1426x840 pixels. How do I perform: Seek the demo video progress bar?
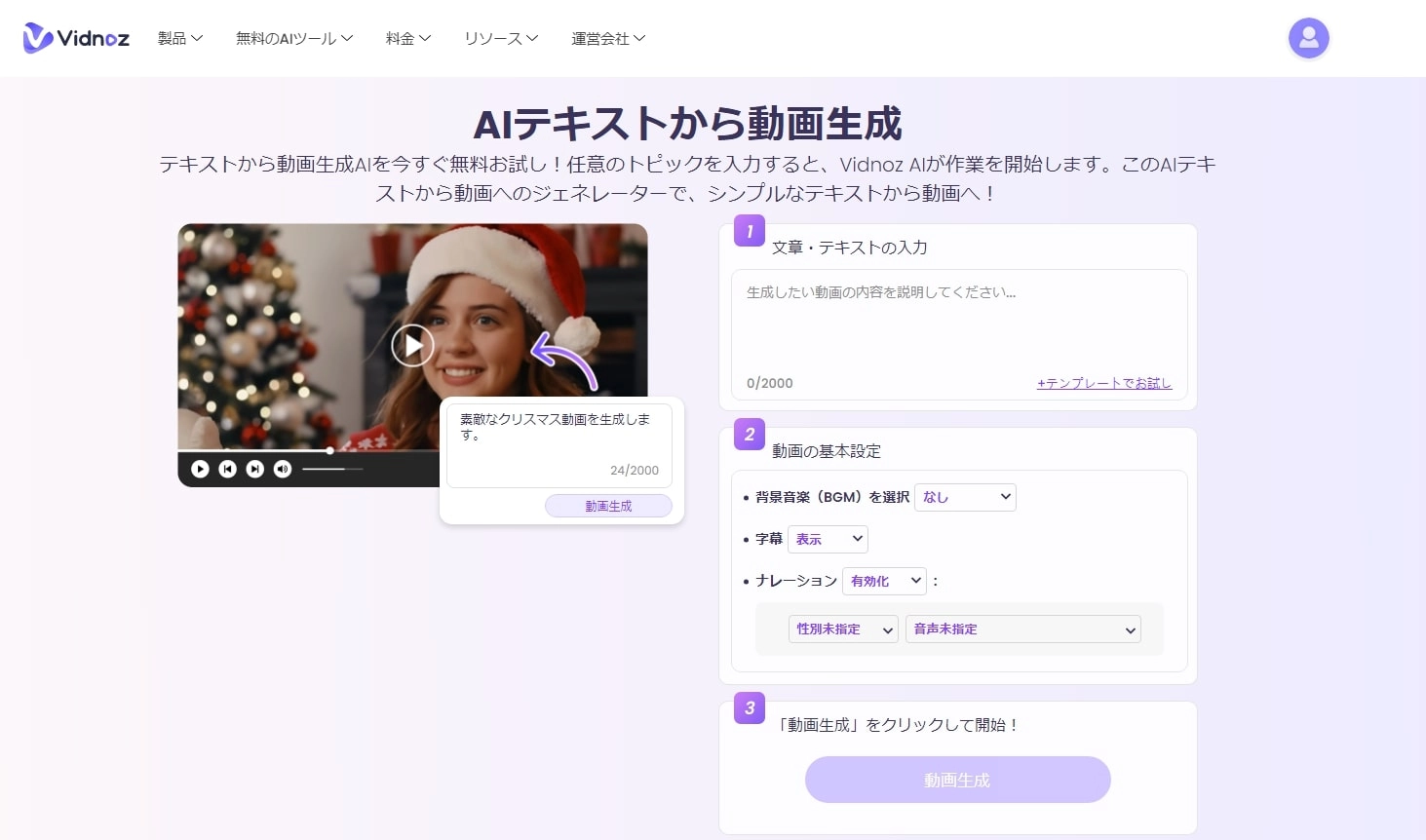(x=308, y=451)
